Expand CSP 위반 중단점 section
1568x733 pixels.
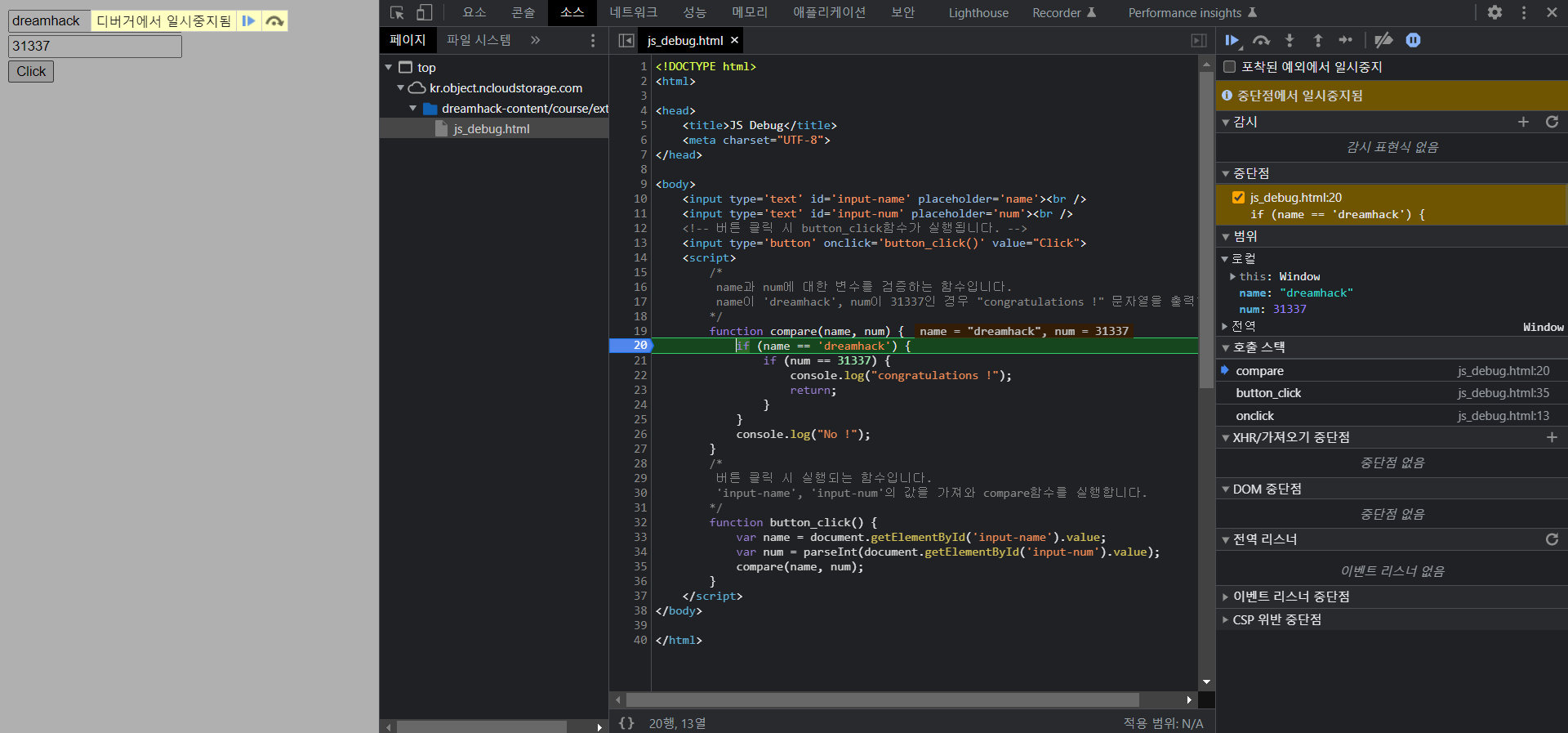click(1226, 619)
